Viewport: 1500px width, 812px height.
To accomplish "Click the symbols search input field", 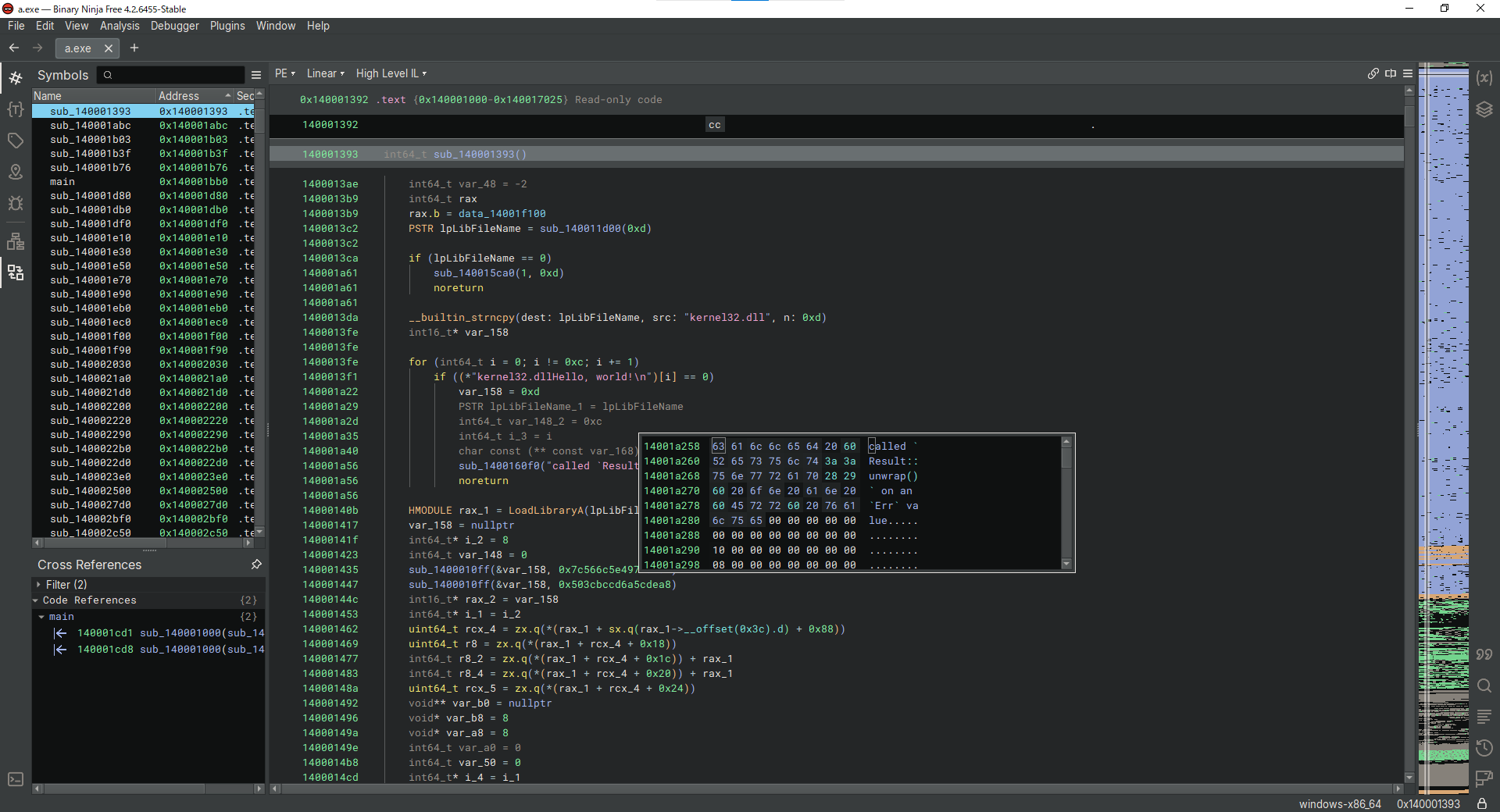I will tap(171, 75).
